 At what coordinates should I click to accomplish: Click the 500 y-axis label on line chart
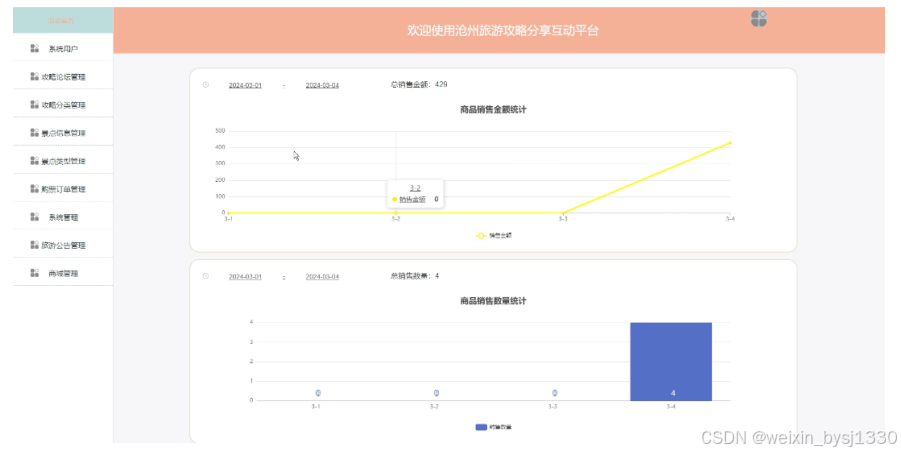[x=220, y=131]
